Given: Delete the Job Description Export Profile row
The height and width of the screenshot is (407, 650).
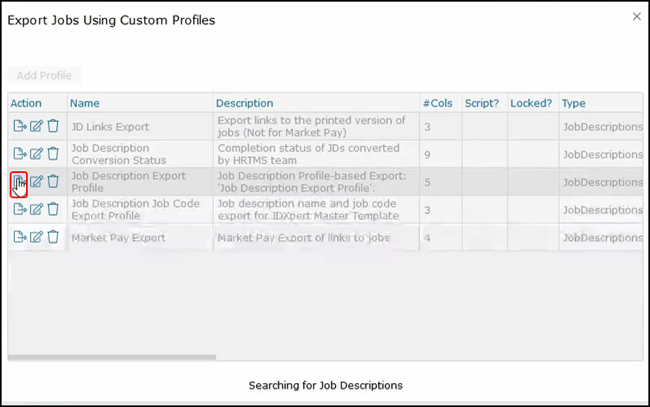Looking at the screenshot, I should point(53,181).
